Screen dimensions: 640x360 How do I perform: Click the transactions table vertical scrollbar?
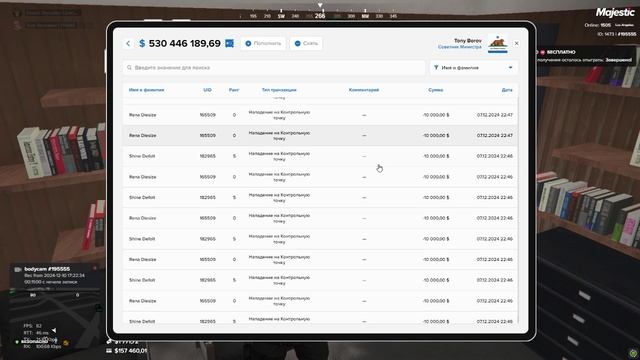coord(518,210)
